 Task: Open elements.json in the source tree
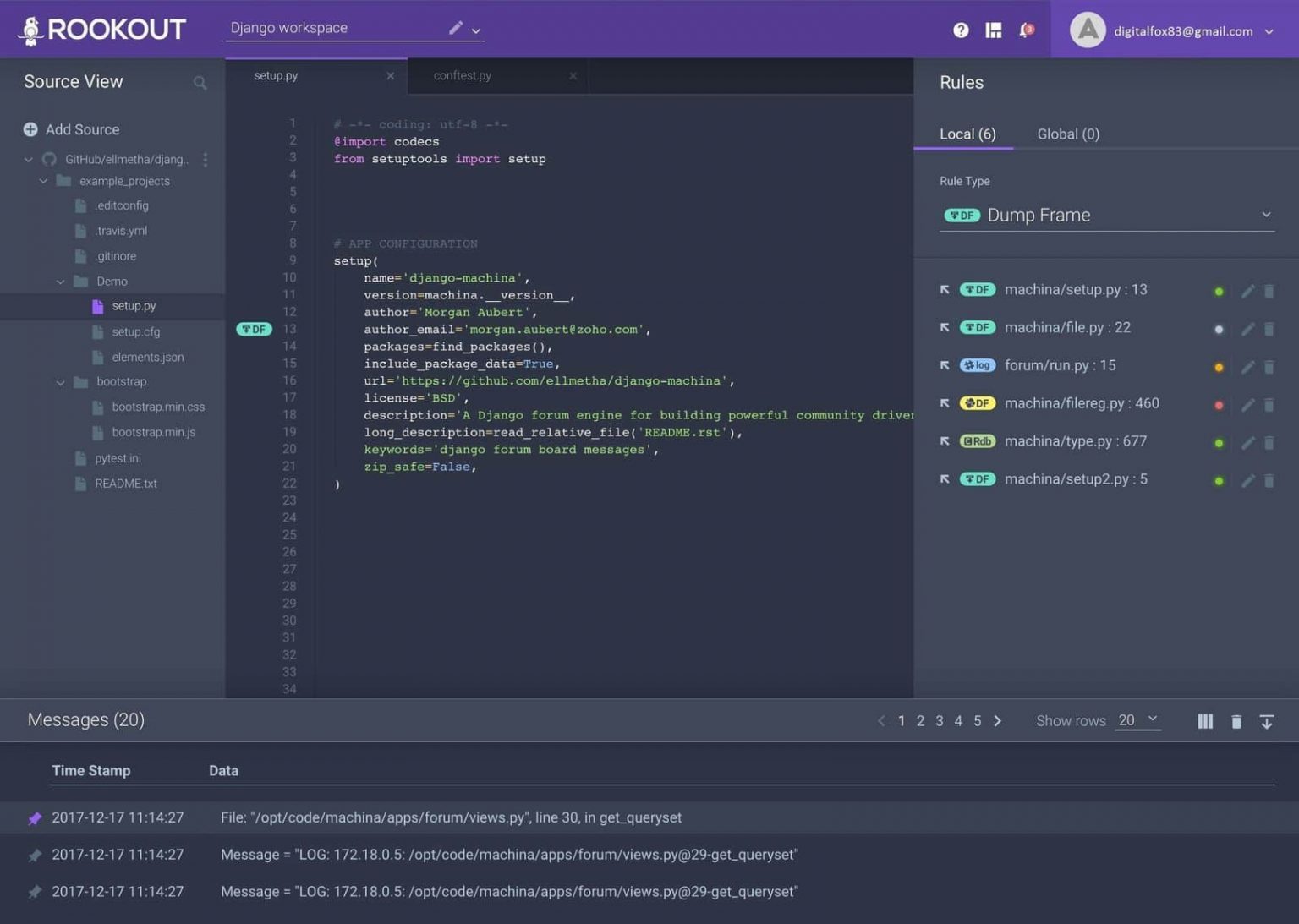coord(147,358)
